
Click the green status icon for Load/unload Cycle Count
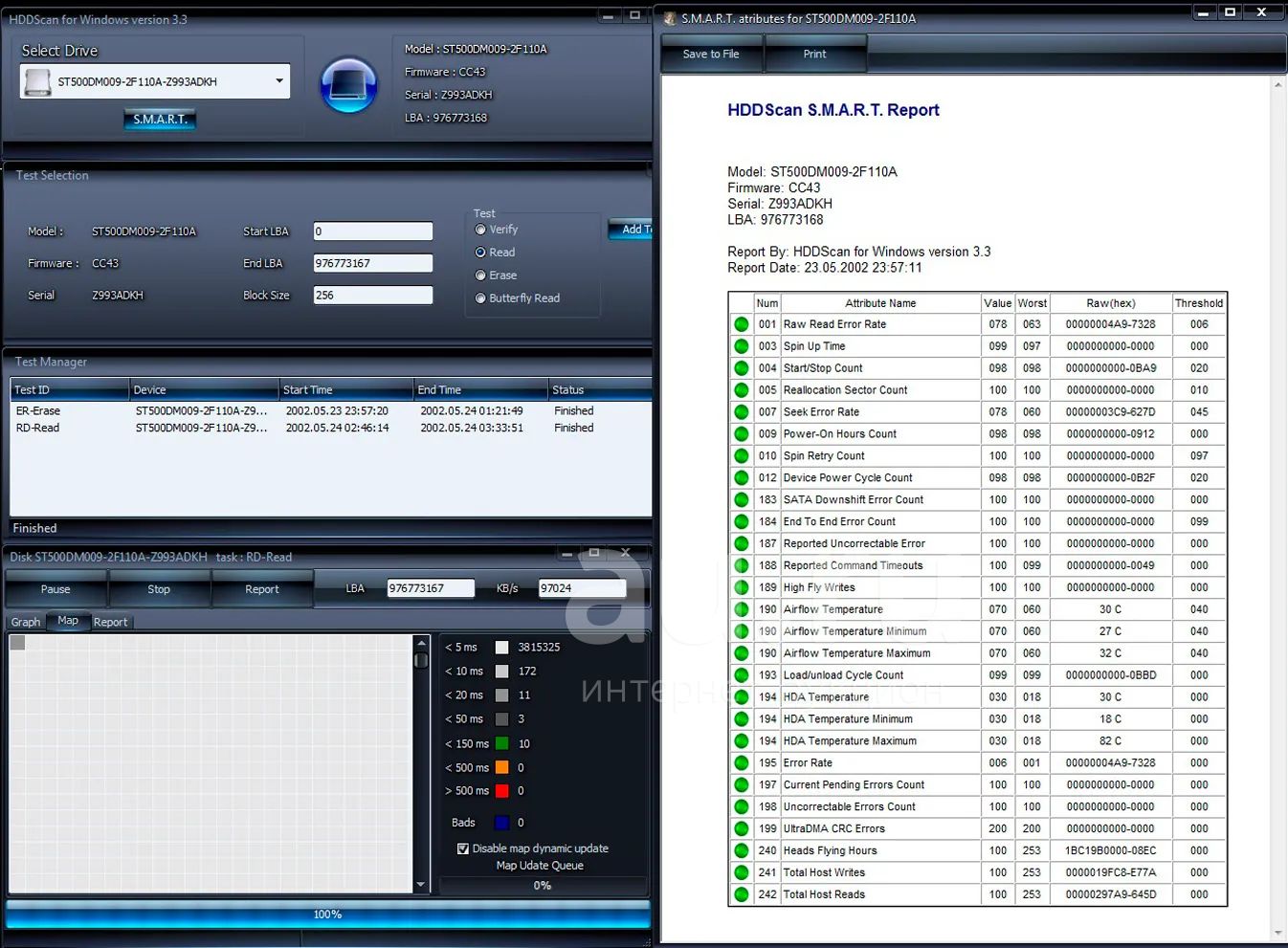coord(742,675)
